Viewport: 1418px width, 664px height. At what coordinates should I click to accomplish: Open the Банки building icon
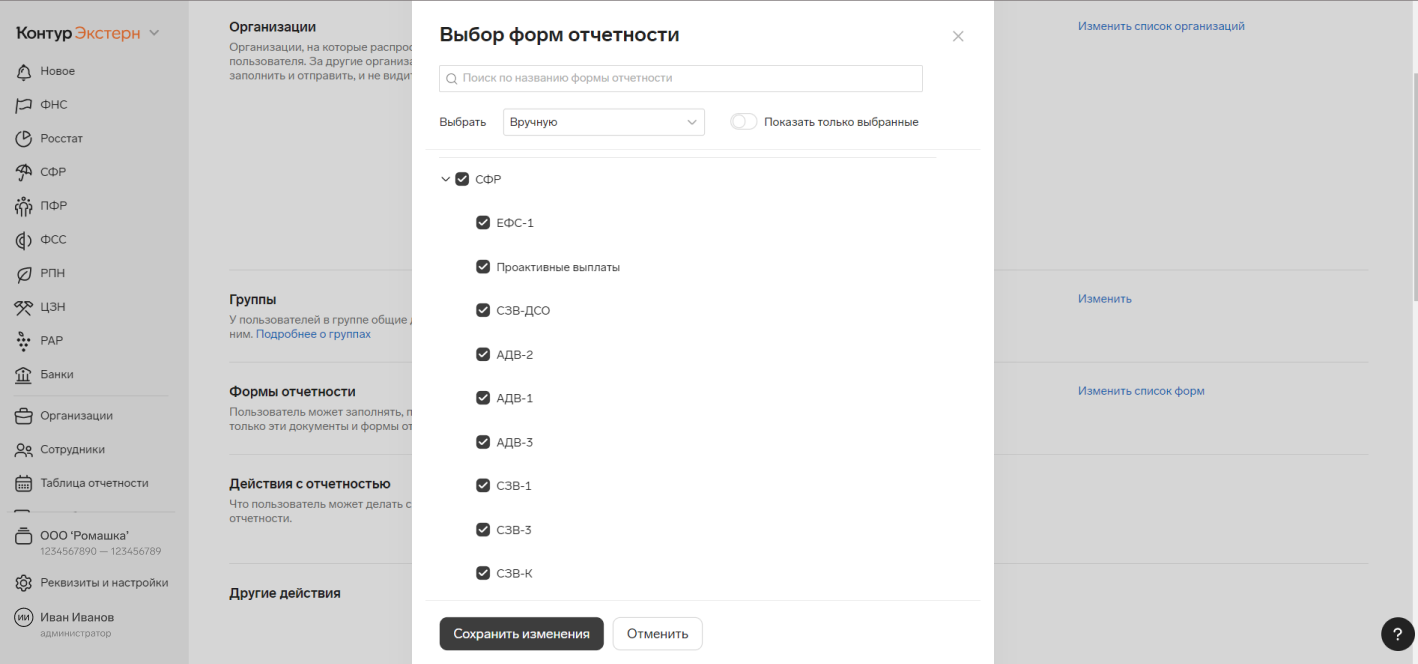click(24, 374)
